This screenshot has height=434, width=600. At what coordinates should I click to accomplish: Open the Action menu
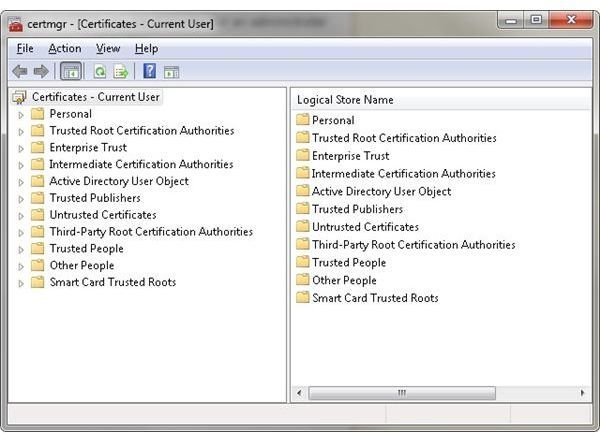coord(65,49)
